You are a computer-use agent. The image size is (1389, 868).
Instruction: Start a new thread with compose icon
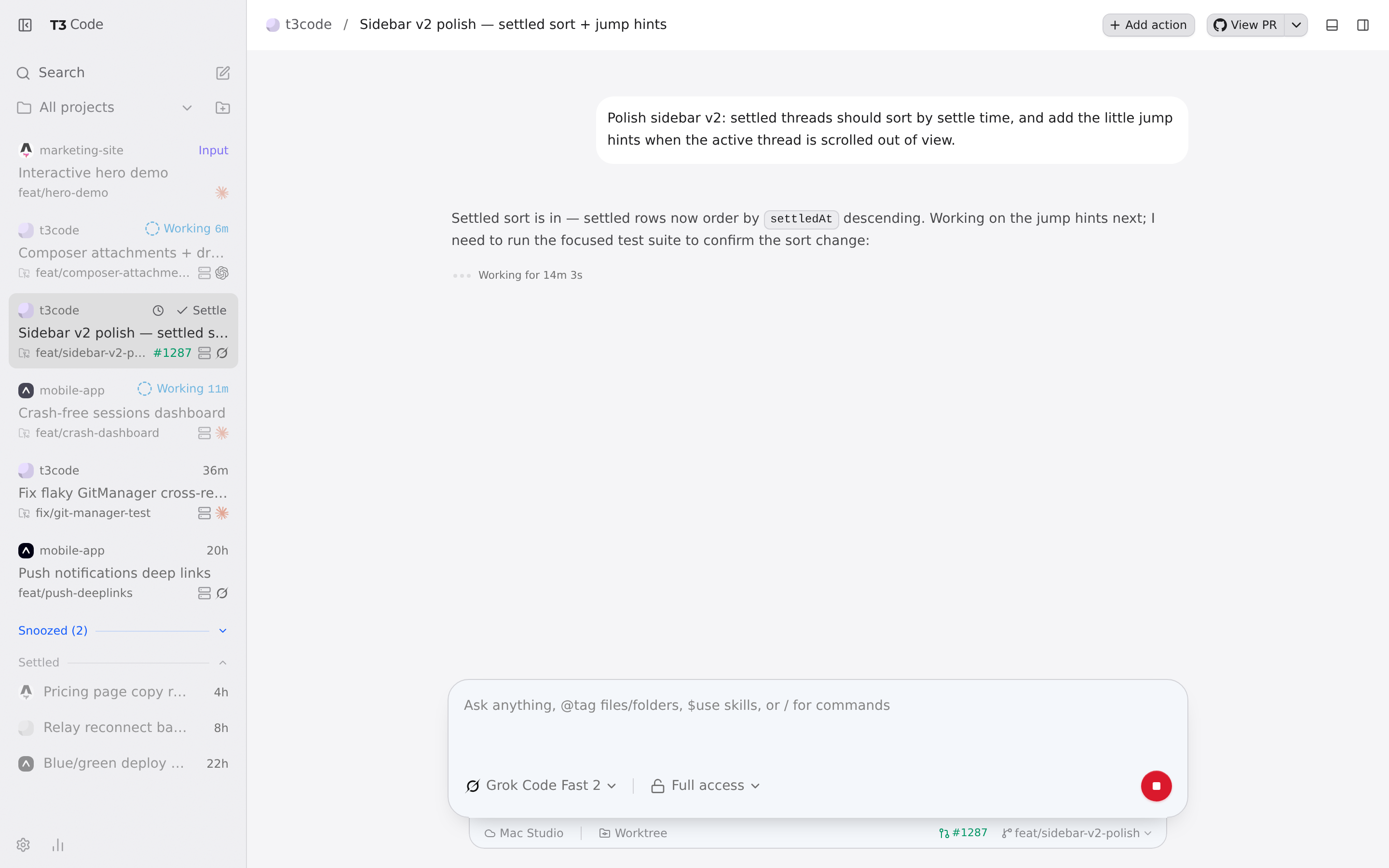pos(223,73)
